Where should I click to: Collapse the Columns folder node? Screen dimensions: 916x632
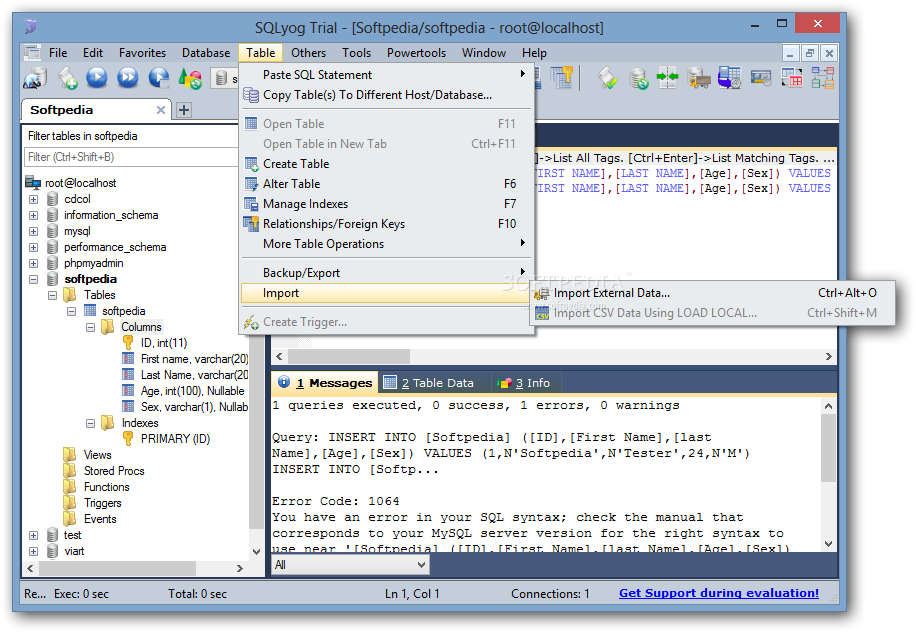coord(91,328)
